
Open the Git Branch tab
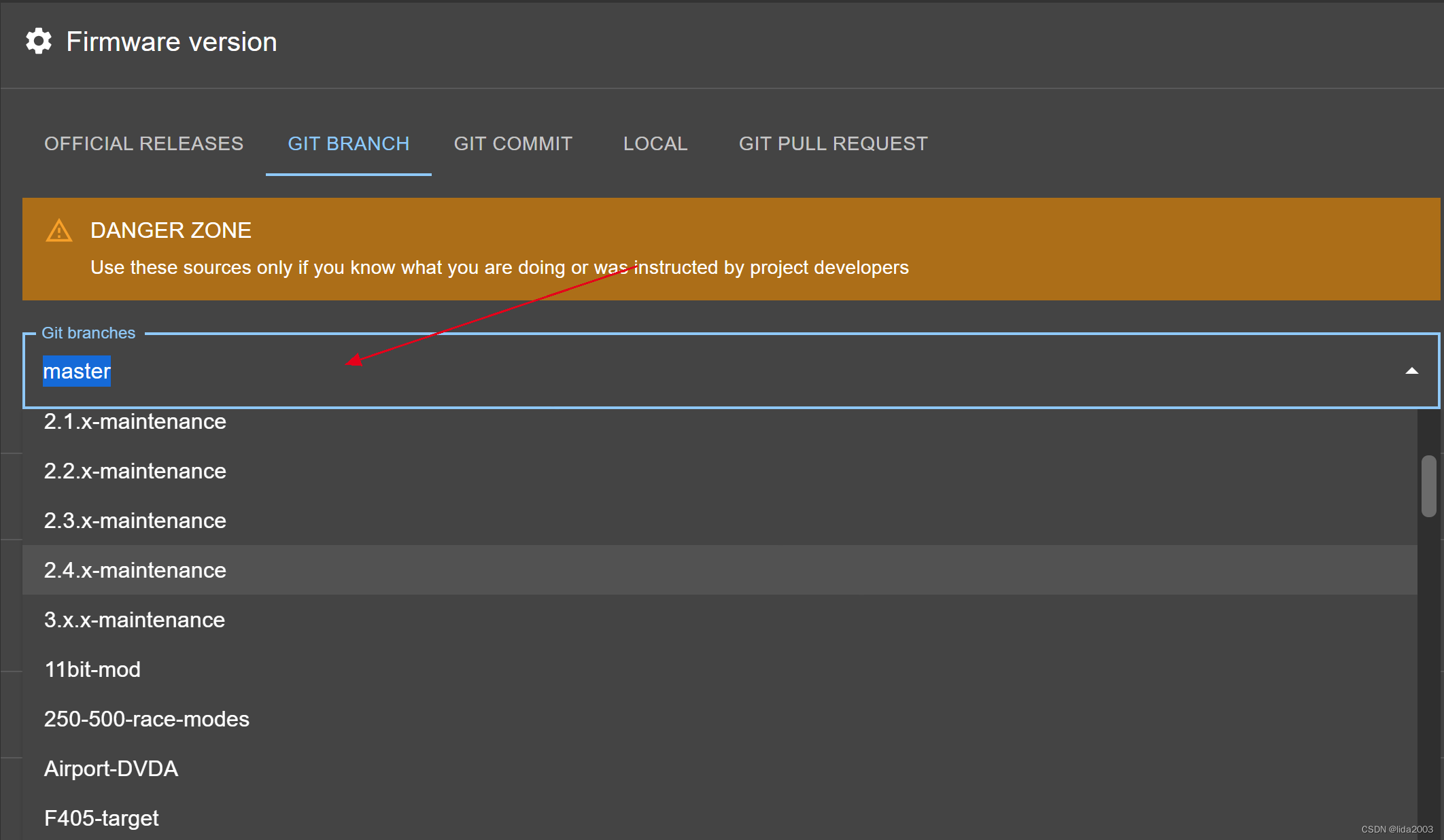pos(348,144)
